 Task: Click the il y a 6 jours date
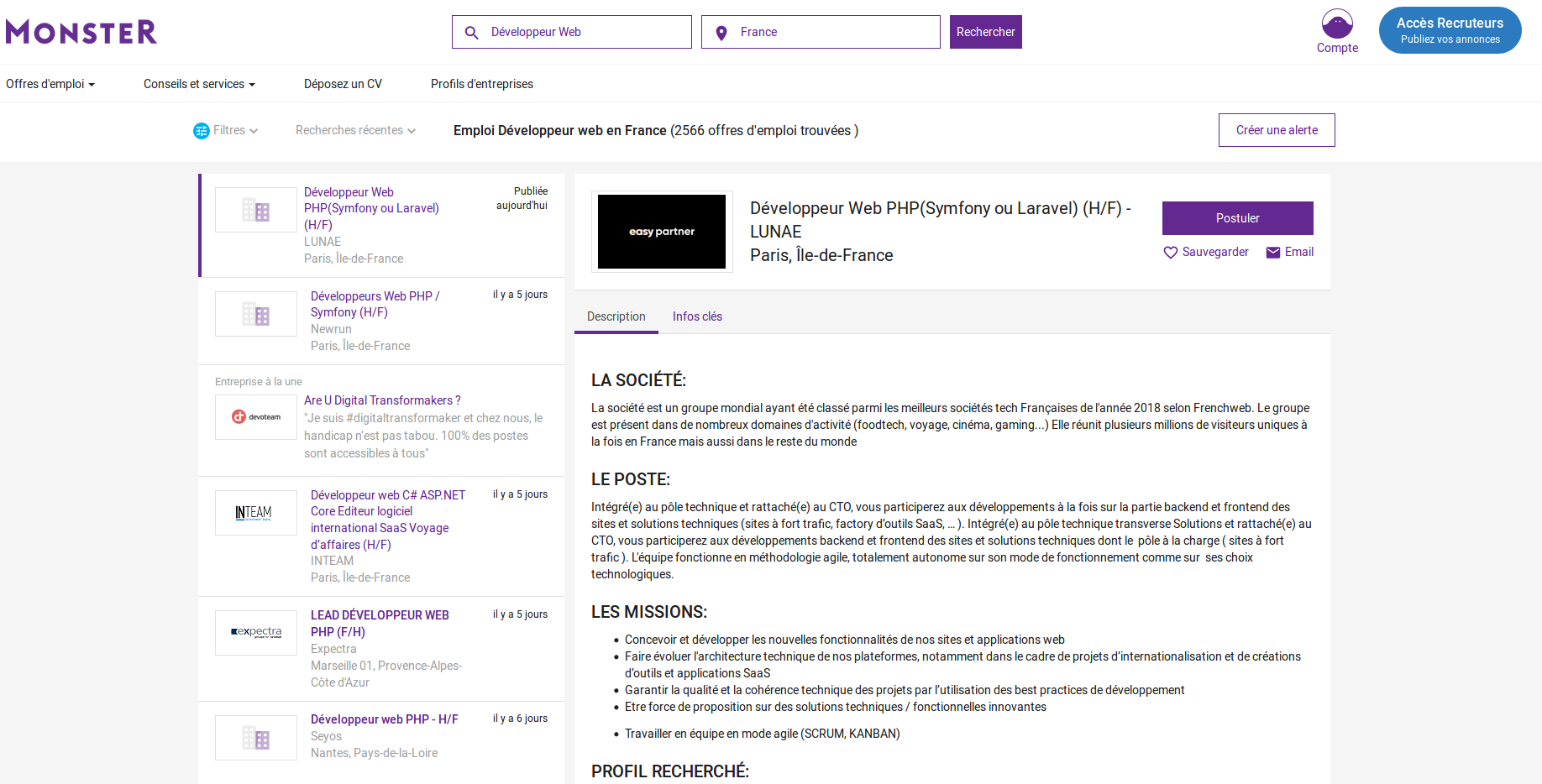520,719
